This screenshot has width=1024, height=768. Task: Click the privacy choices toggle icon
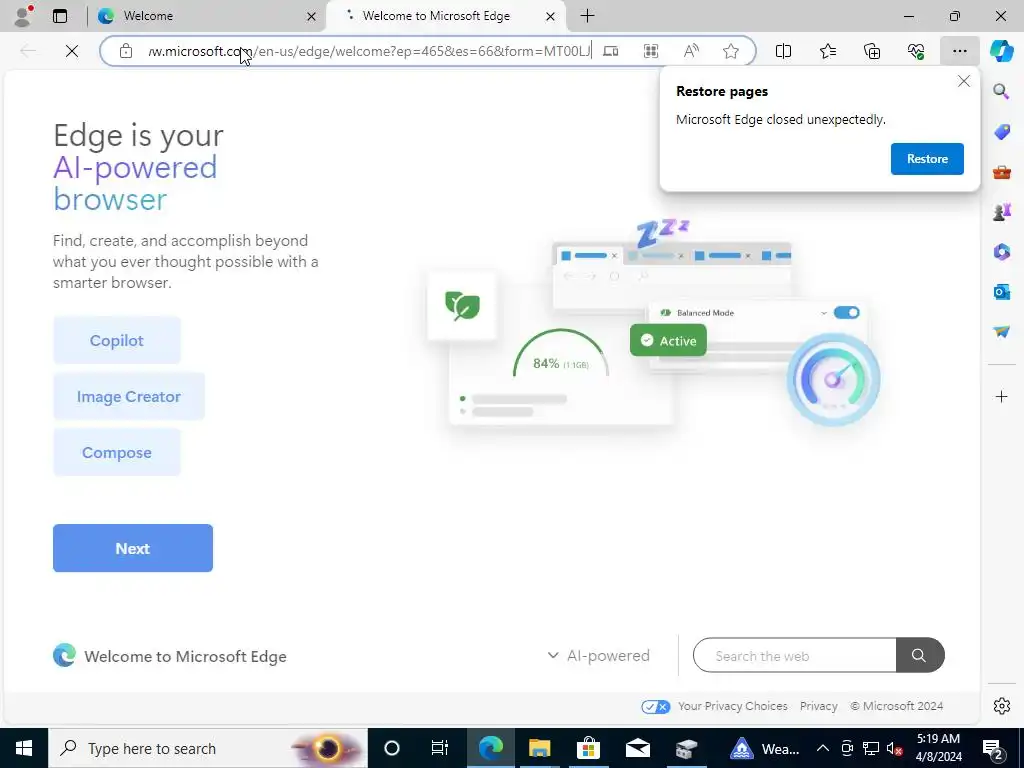655,707
